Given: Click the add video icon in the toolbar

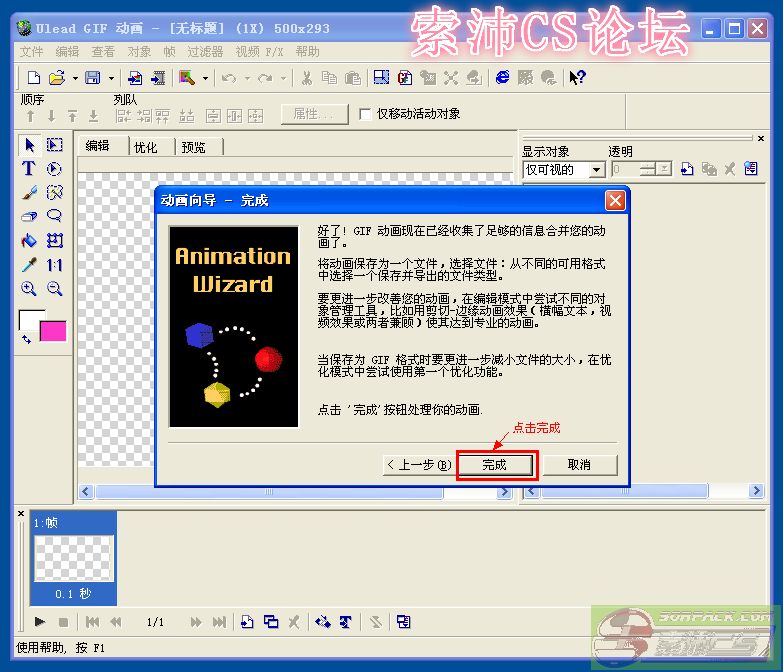Looking at the screenshot, I should (158, 78).
